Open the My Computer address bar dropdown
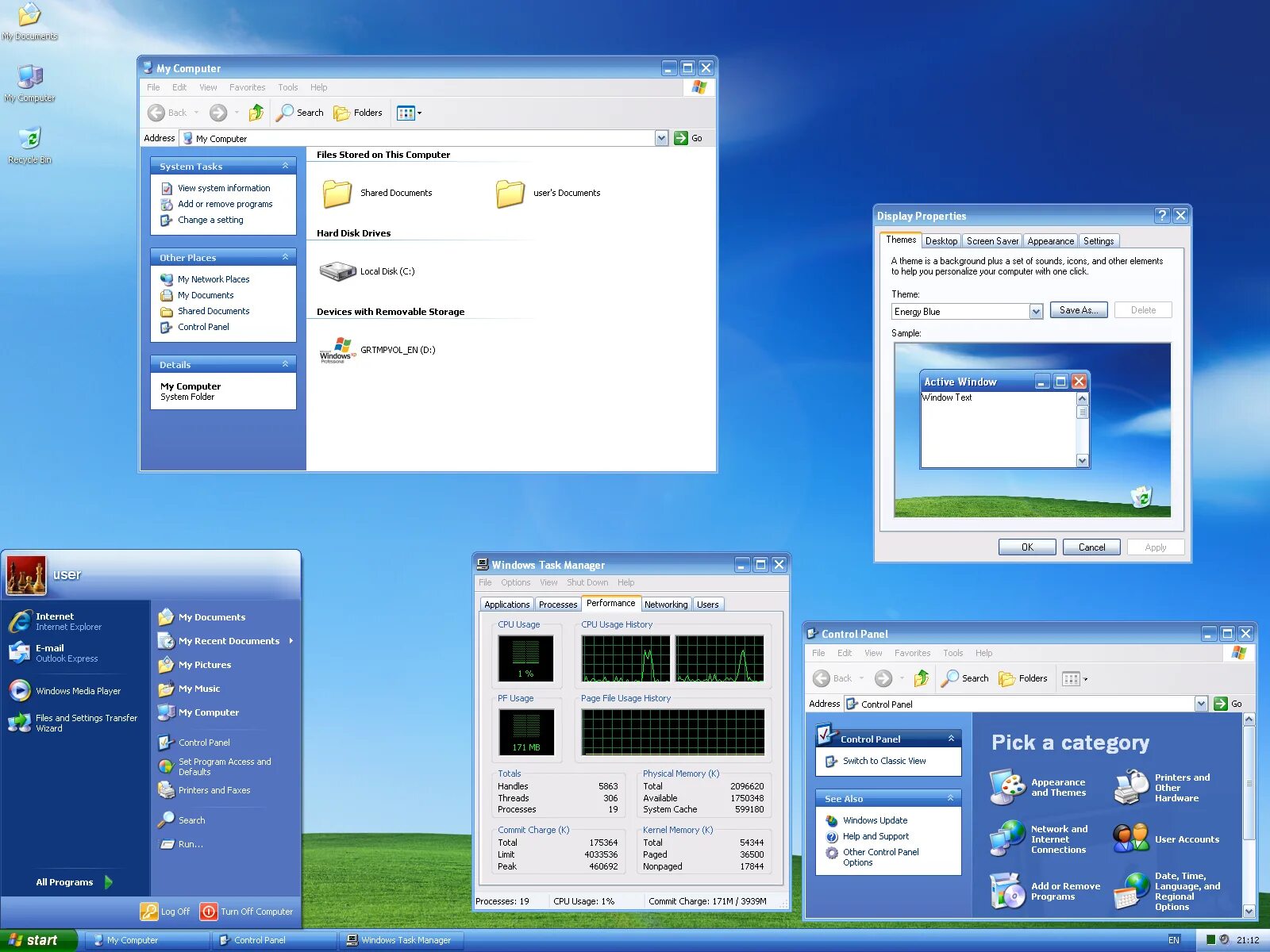The image size is (1270, 952). [661, 138]
